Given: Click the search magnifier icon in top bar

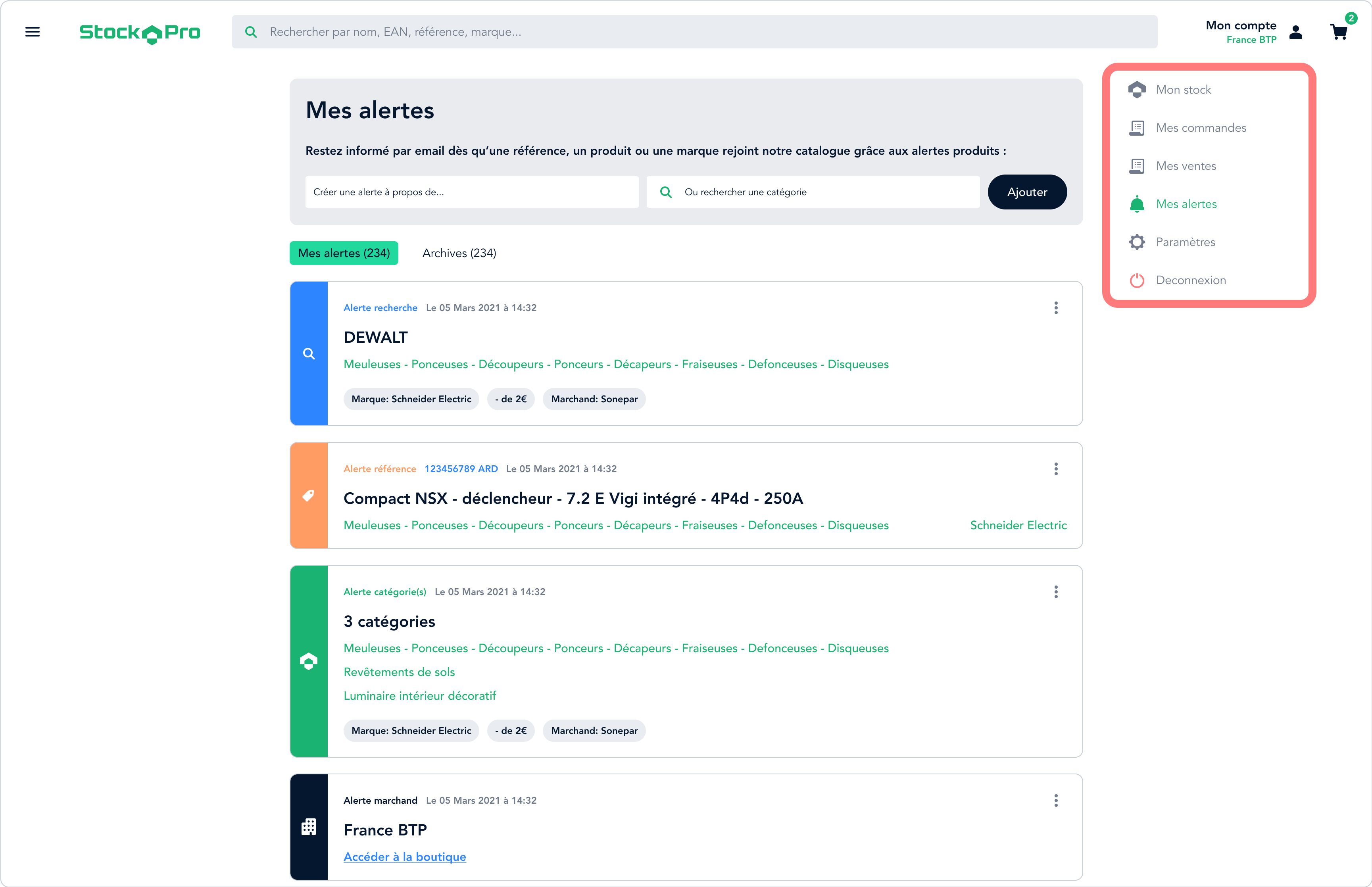Looking at the screenshot, I should [x=250, y=32].
